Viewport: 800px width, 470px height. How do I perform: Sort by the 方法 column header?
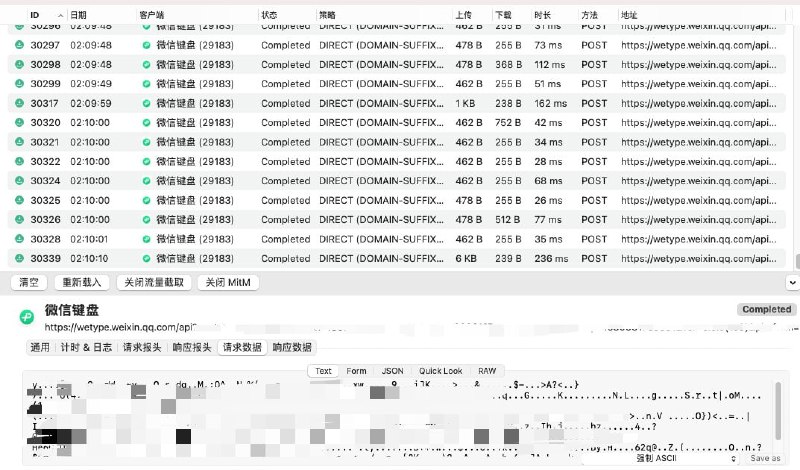point(589,15)
